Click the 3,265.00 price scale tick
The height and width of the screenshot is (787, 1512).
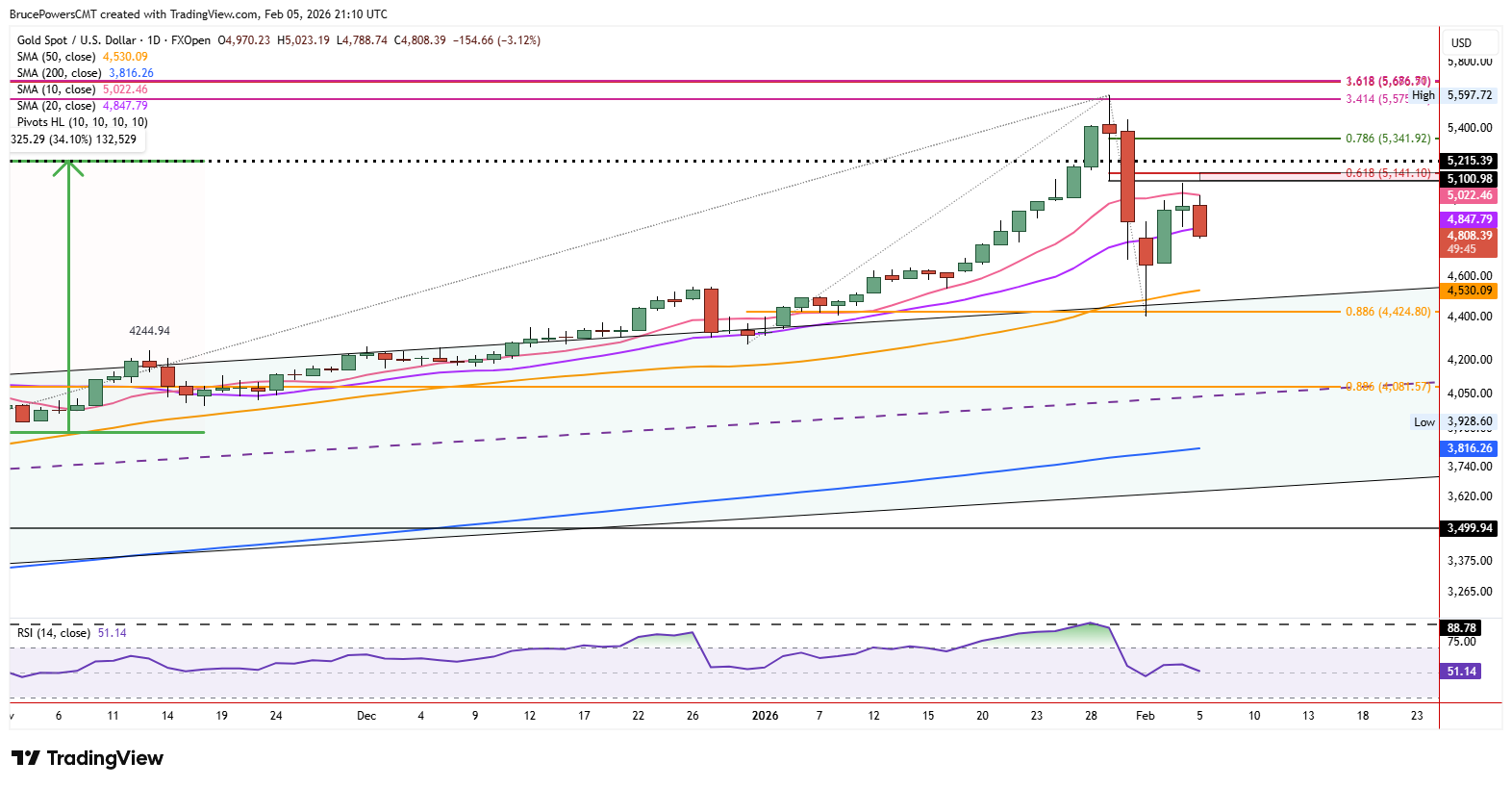1470,592
